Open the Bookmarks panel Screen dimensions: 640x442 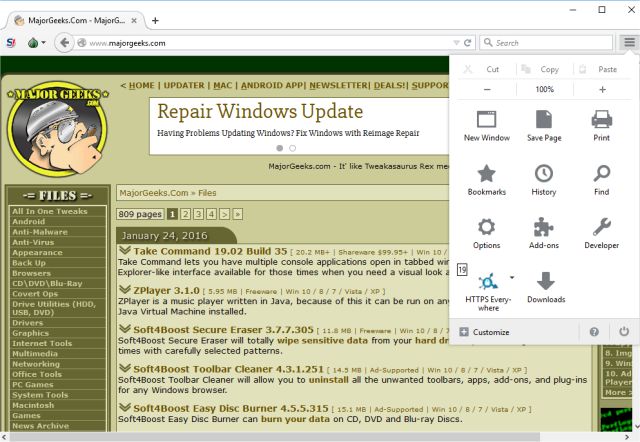coord(487,180)
